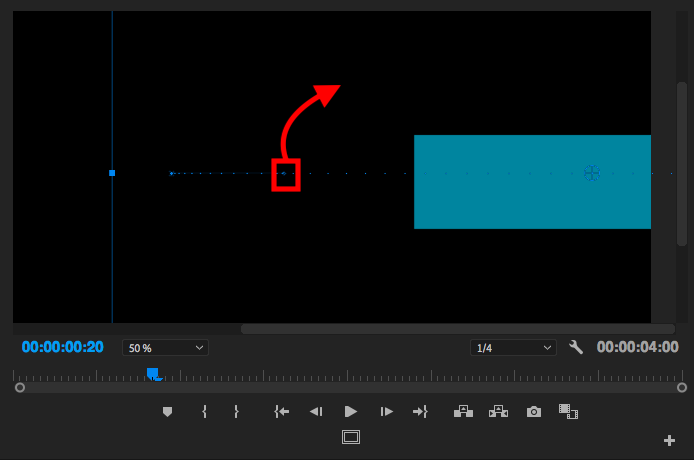
Task: Click the Mark Out bracket icon
Action: tap(236, 412)
